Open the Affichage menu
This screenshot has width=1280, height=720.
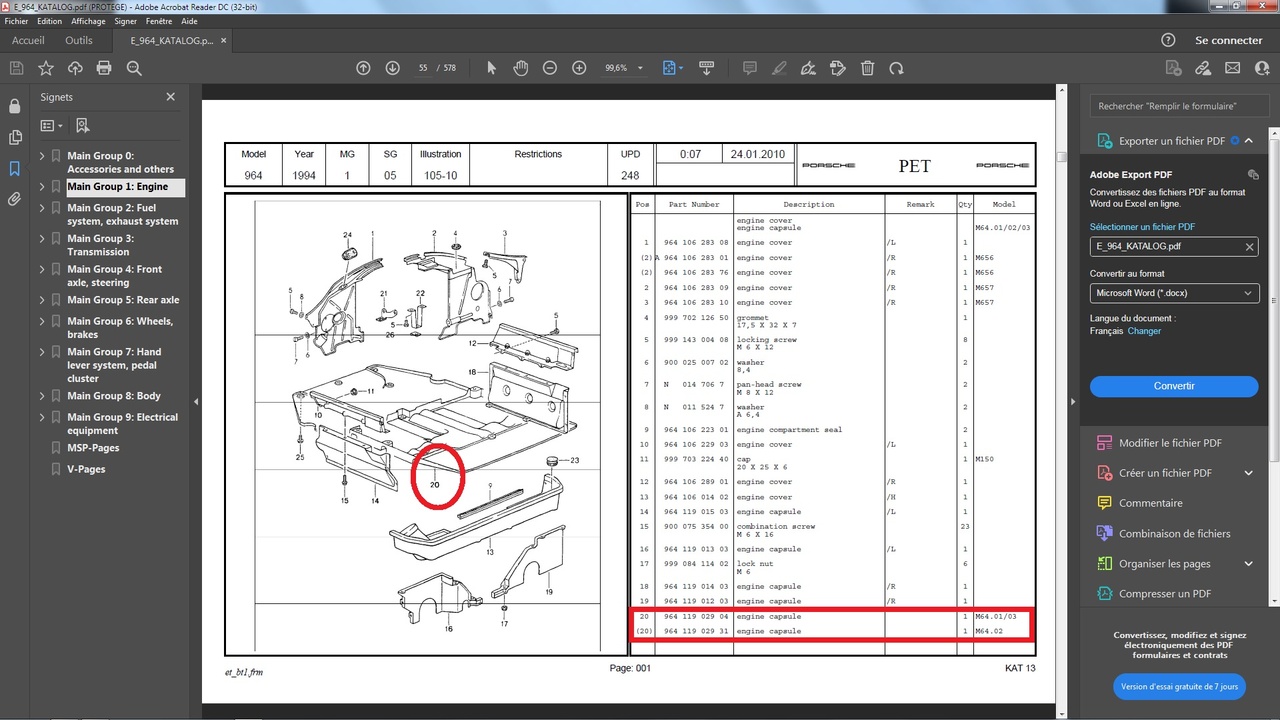(88, 21)
